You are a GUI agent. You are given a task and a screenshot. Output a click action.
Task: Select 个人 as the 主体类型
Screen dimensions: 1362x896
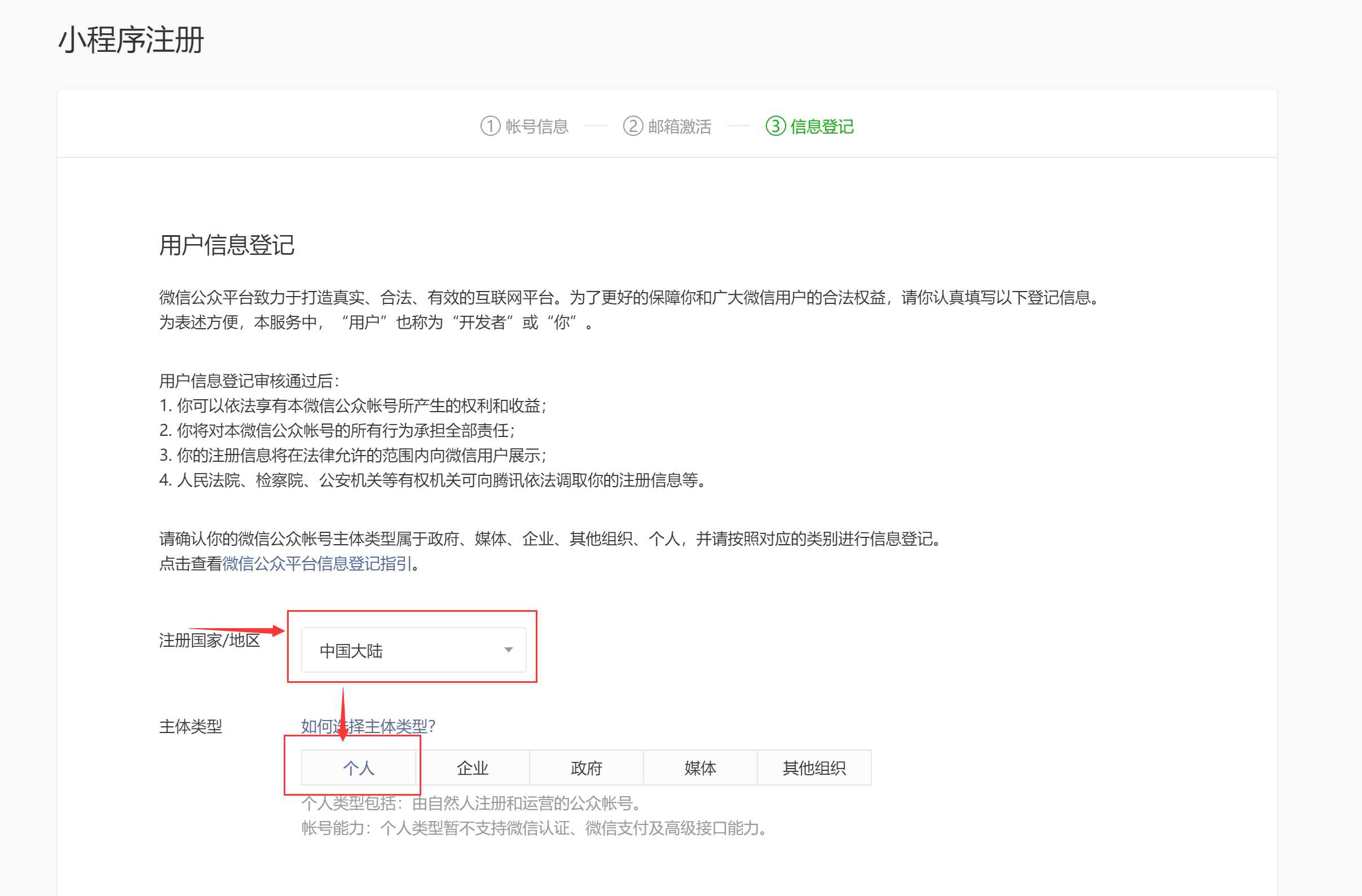[358, 768]
